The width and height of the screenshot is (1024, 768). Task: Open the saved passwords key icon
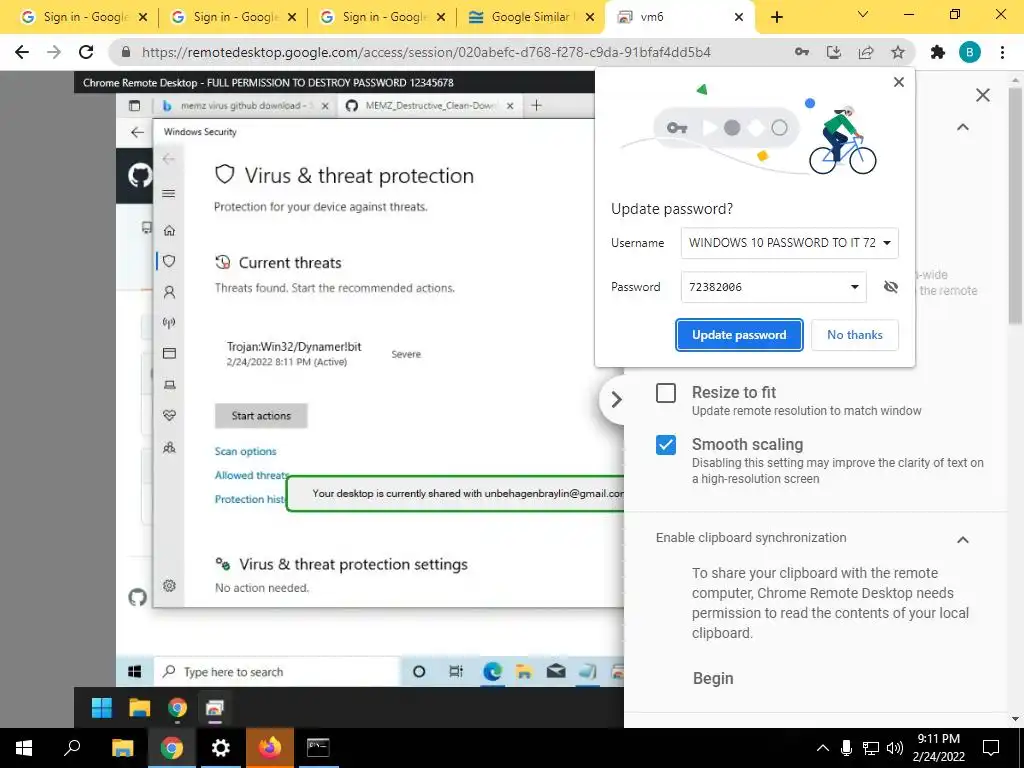(x=802, y=52)
